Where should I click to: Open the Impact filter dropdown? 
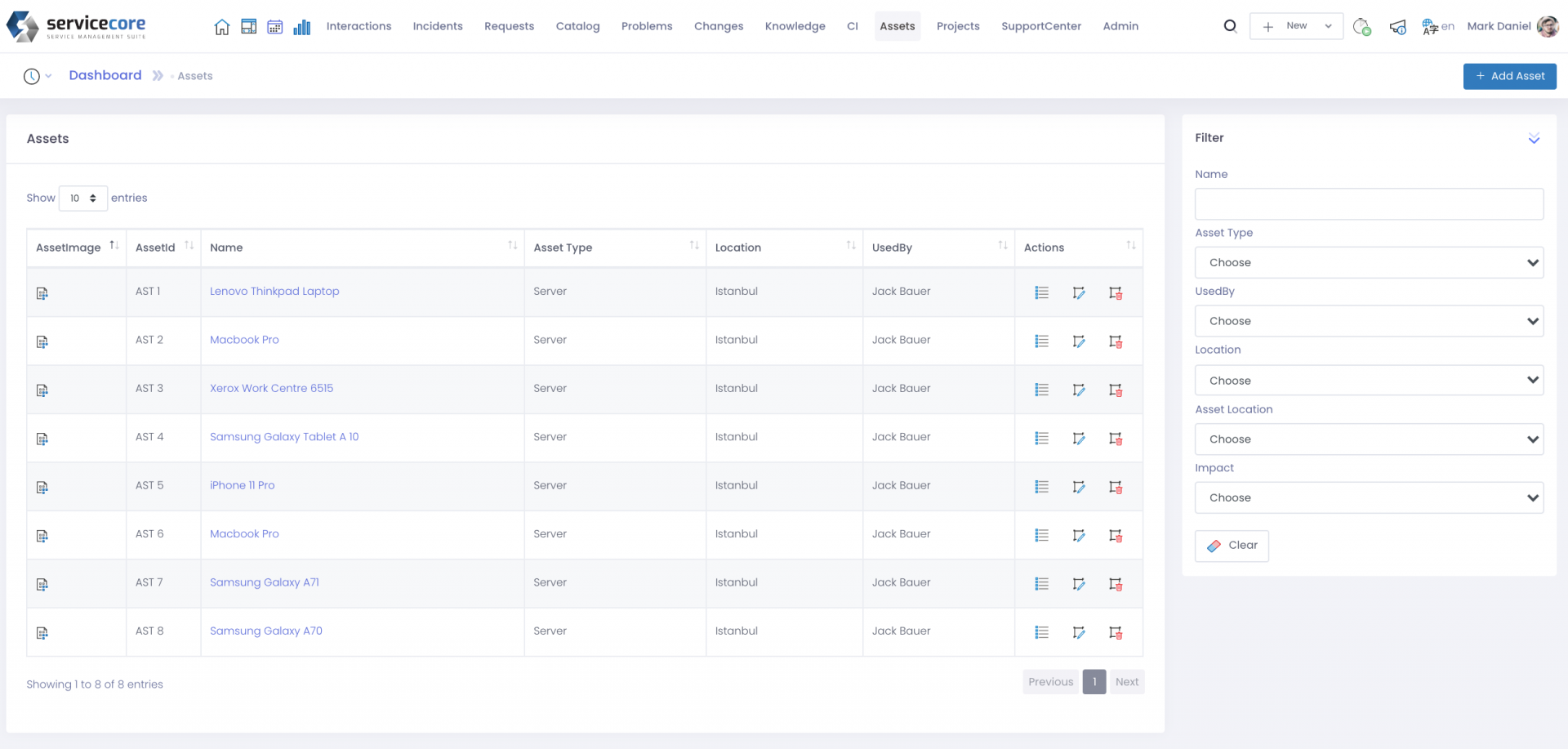(1369, 497)
